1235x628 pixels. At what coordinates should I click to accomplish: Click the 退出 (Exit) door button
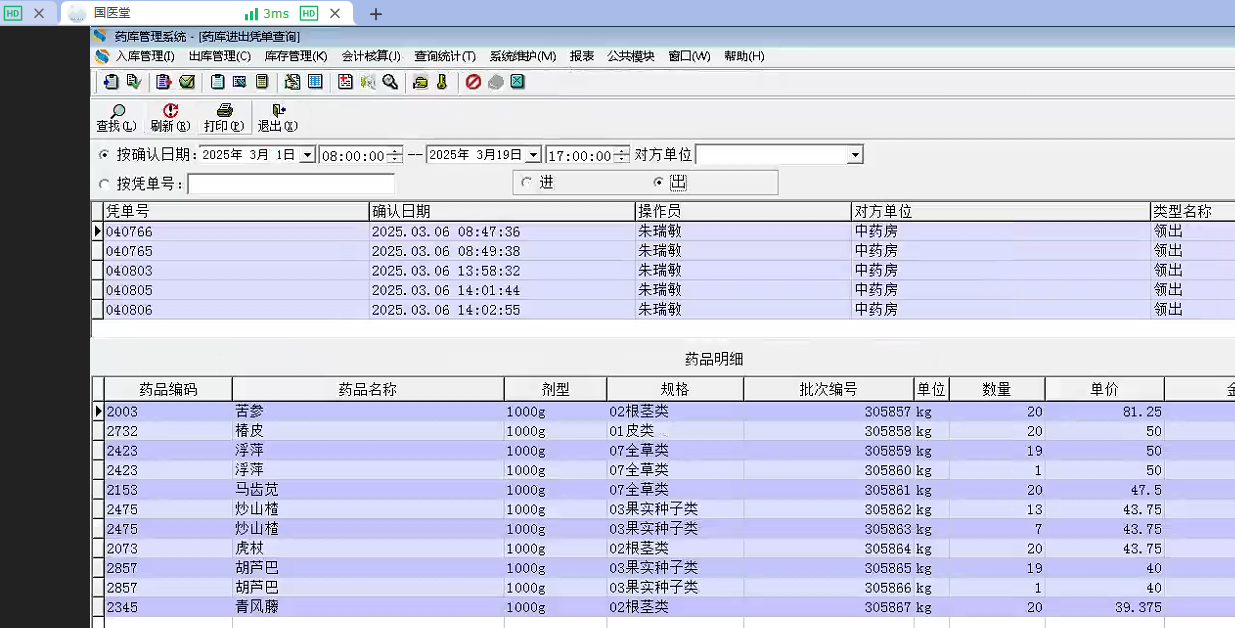(x=277, y=118)
